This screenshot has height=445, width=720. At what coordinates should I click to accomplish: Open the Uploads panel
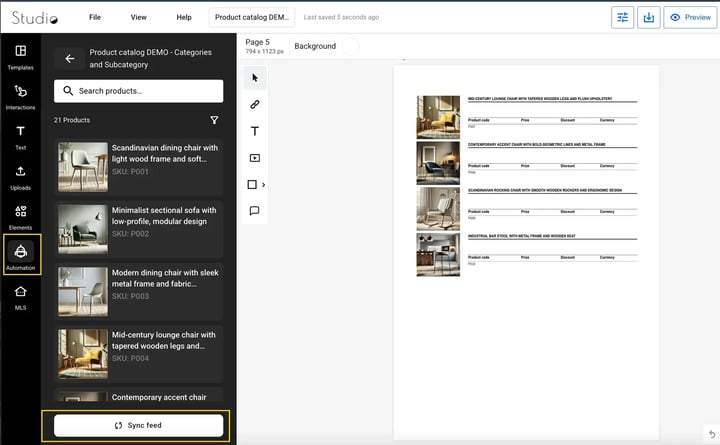(21, 178)
